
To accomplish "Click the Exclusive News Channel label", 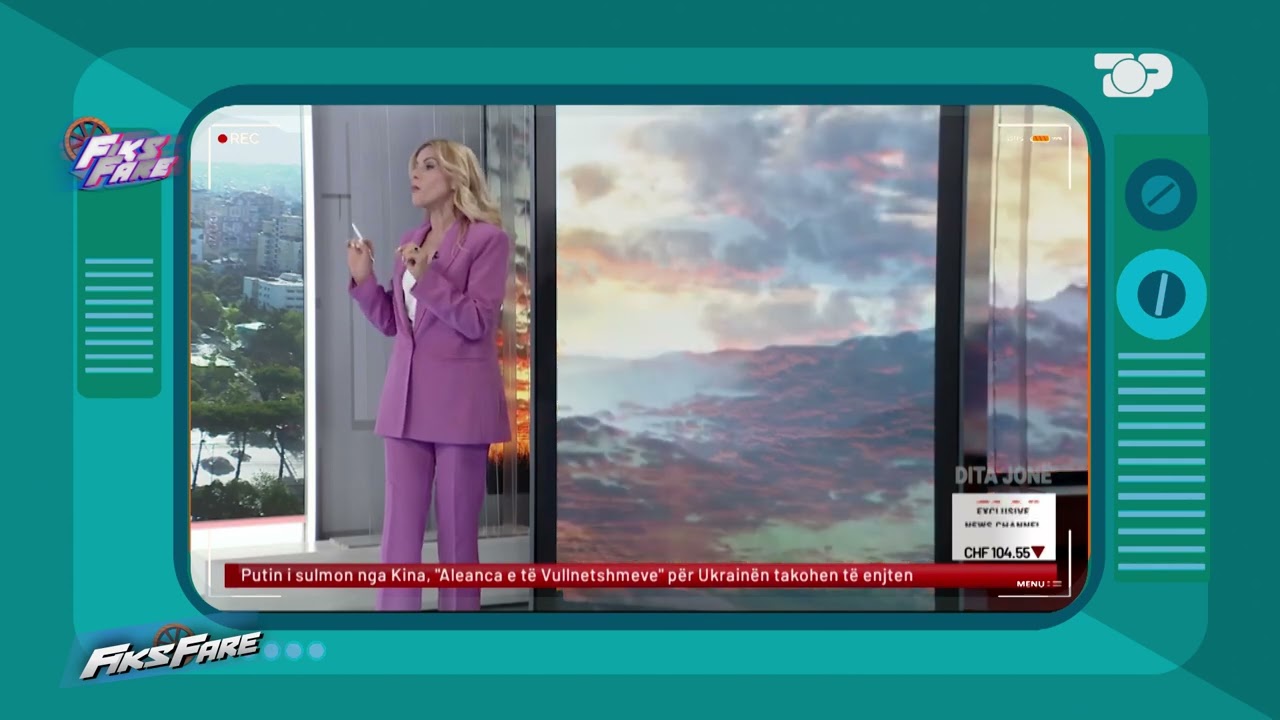I will (1002, 517).
